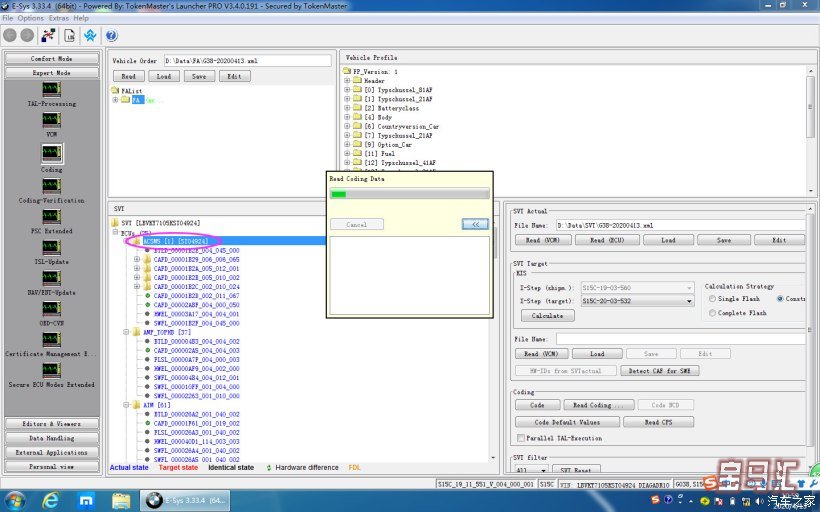820x512 pixels.
Task: Click the Vehicle Order file path field
Action: tap(247, 61)
